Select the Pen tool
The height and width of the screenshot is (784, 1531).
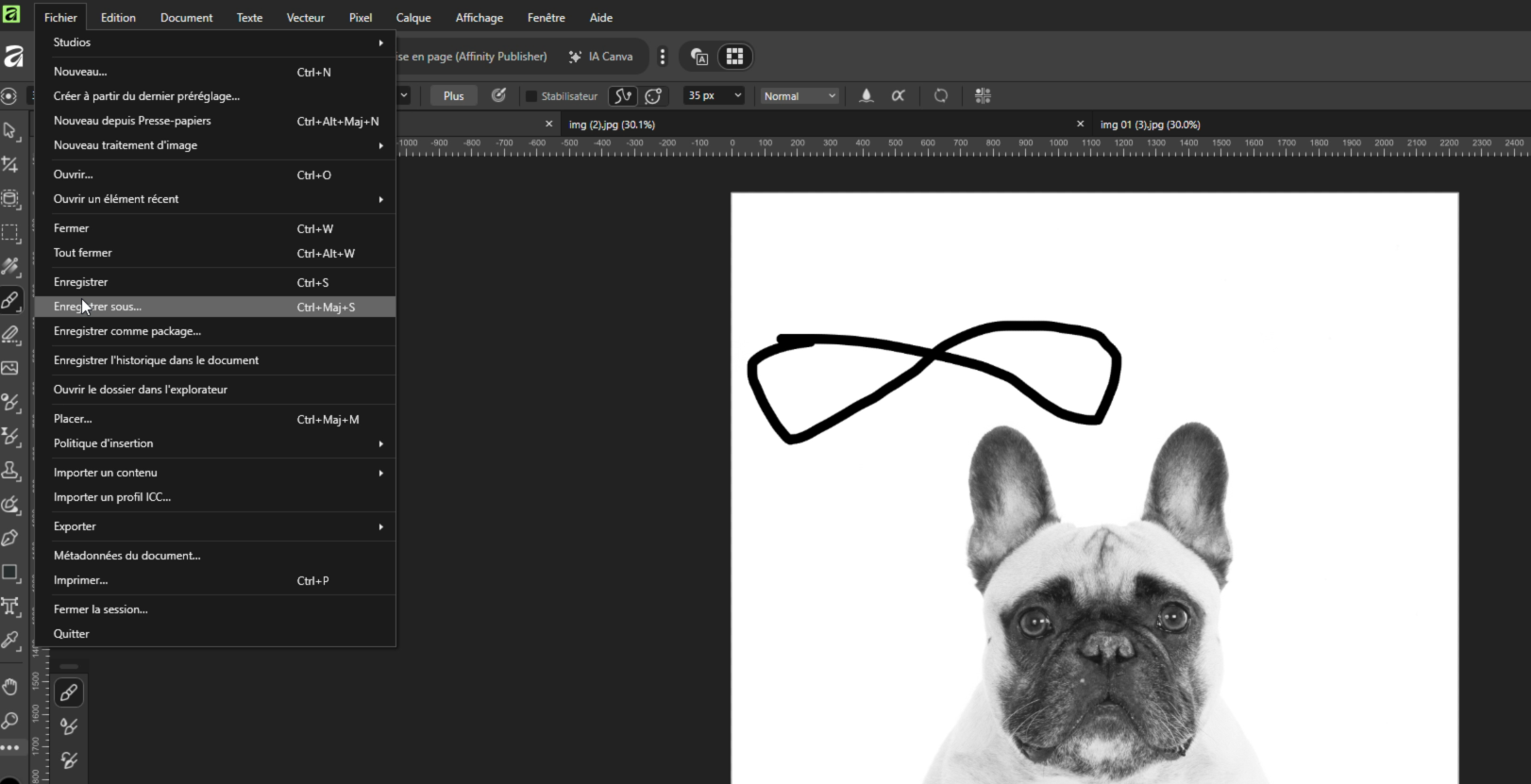(x=10, y=538)
